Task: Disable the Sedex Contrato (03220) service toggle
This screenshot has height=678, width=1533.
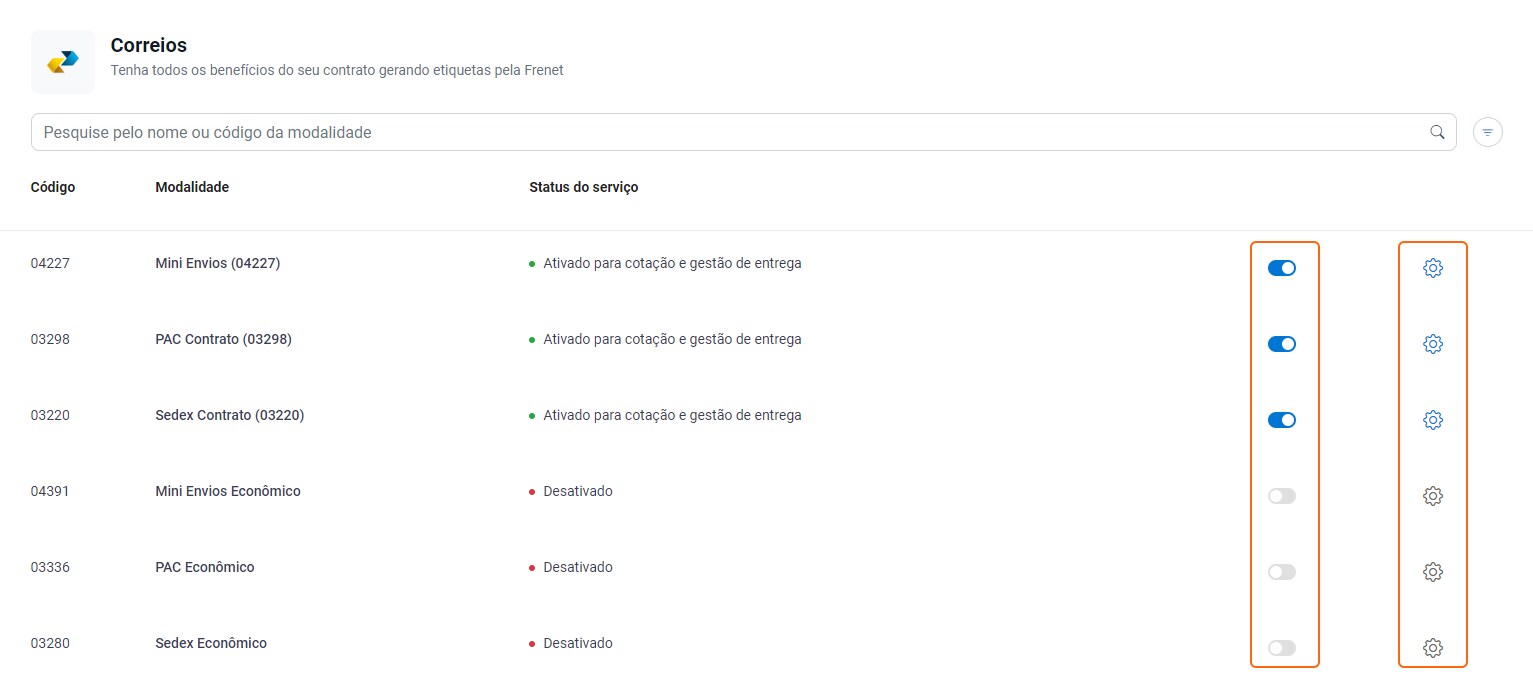Action: point(1282,419)
